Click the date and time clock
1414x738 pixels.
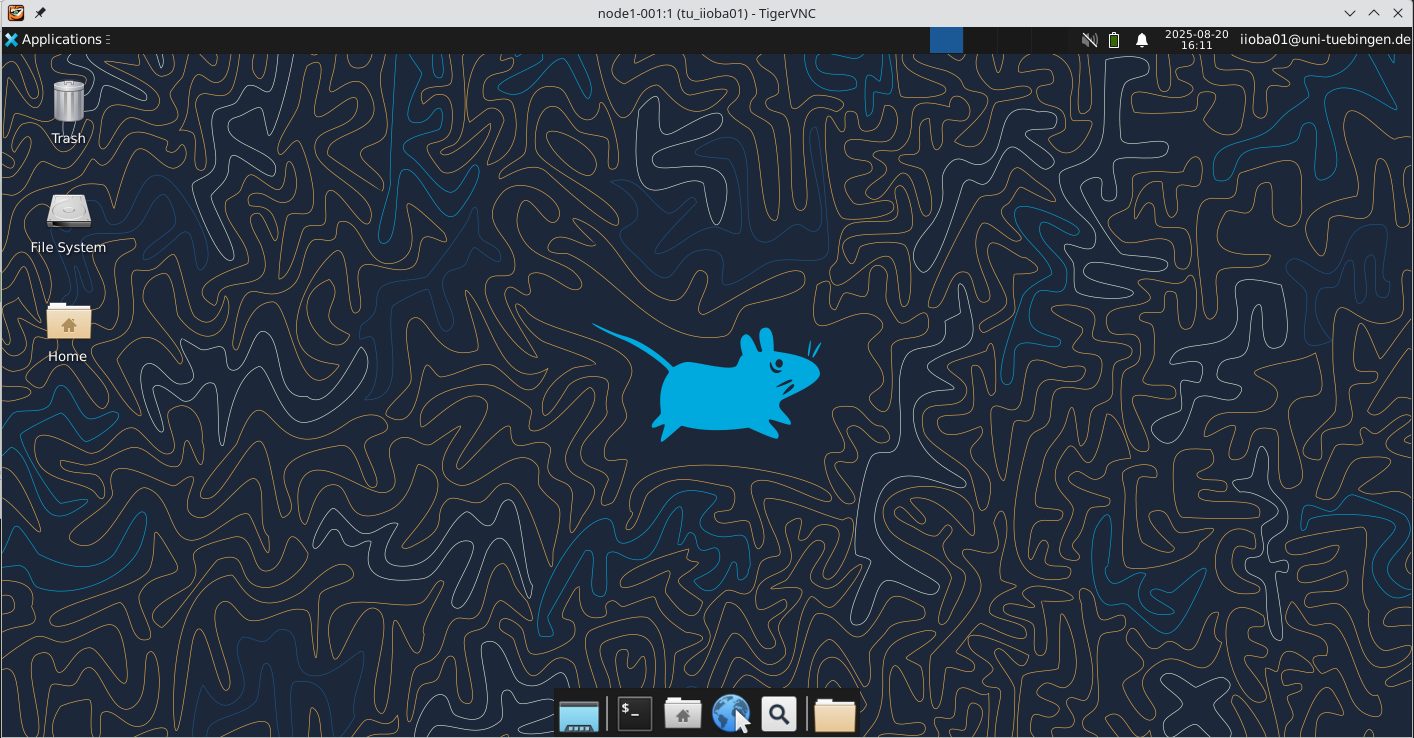tap(1196, 40)
